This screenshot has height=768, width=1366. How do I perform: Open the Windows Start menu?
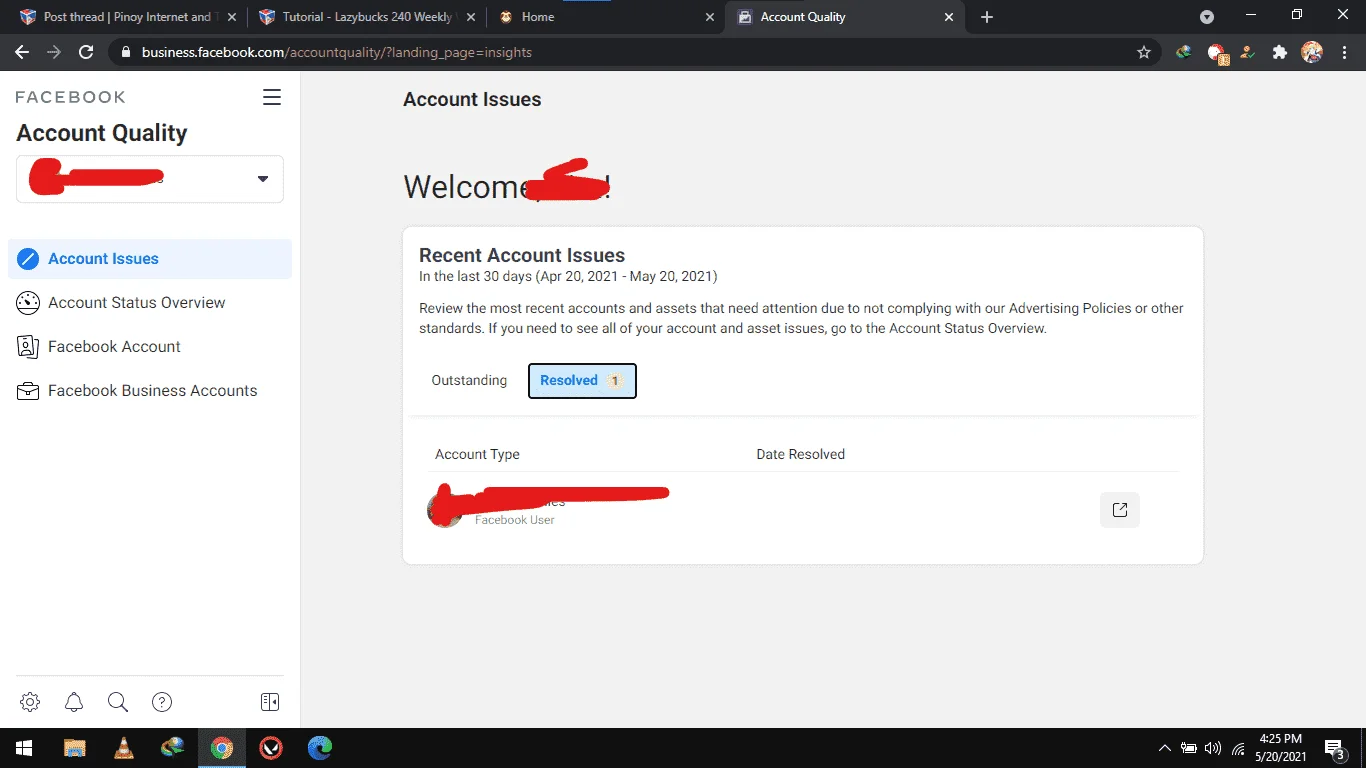click(x=23, y=748)
